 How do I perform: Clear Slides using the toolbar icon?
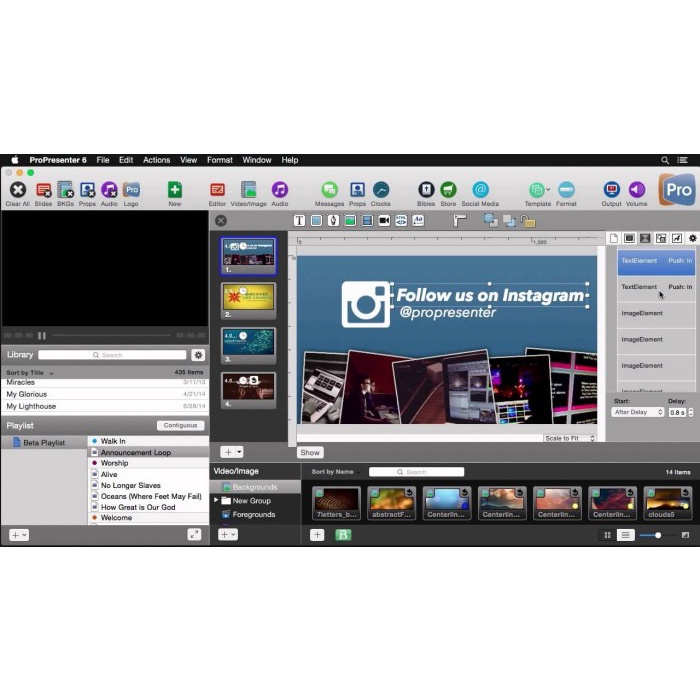[x=43, y=190]
